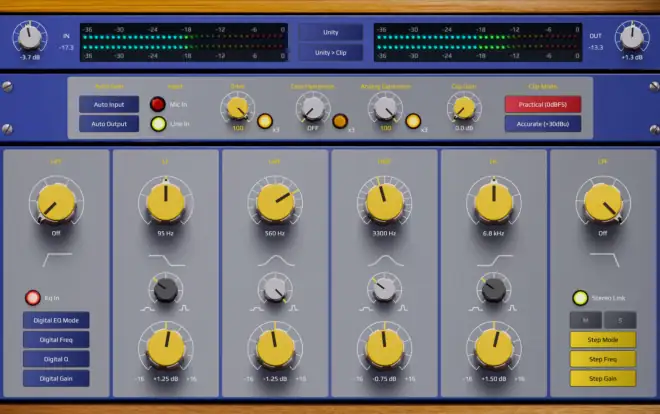Toggle the x3 lamp beside the OFF knob

[x=340, y=121]
